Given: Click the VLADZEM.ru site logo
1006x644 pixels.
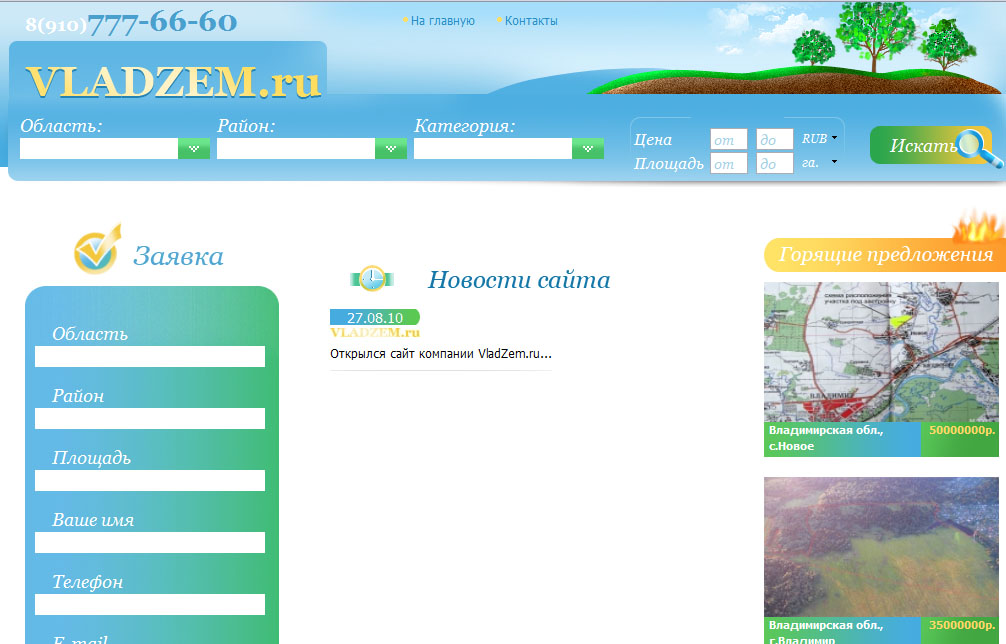Looking at the screenshot, I should click(x=172, y=82).
